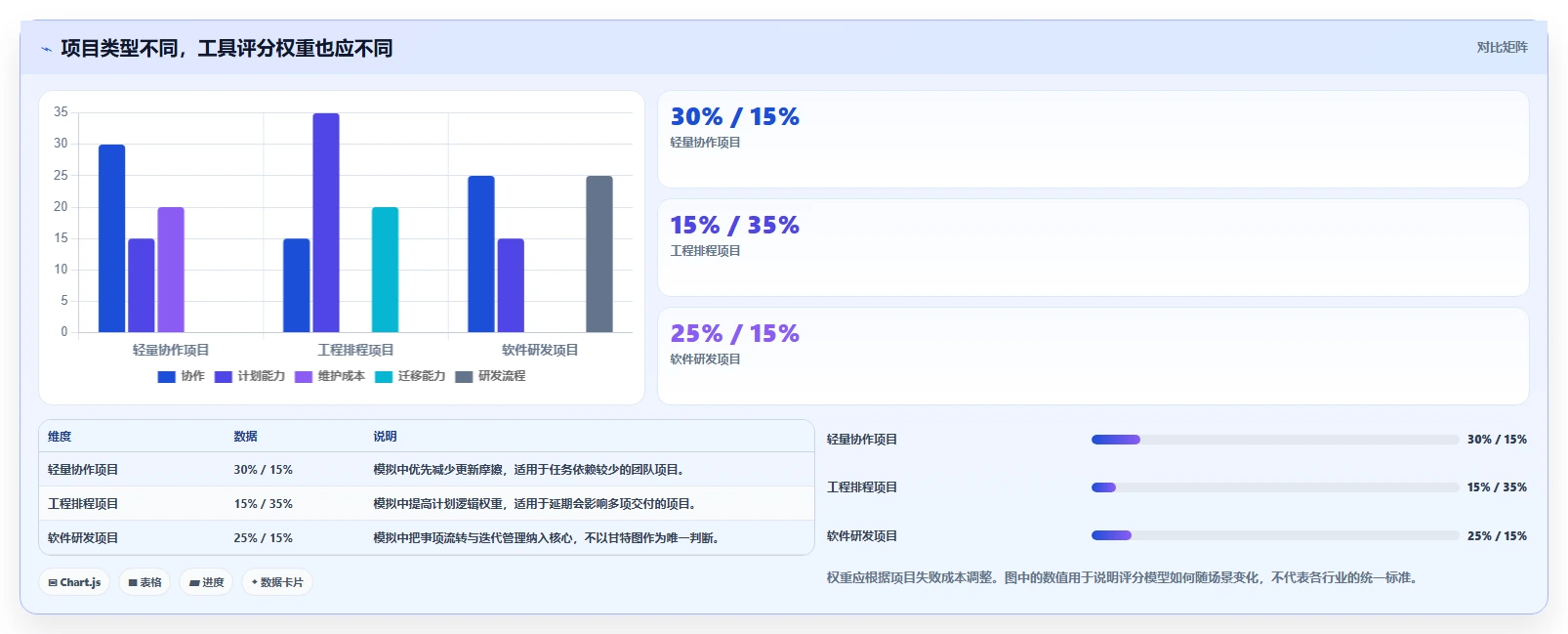Click the icon beside the header title
The image size is (1568, 634).
(x=46, y=49)
